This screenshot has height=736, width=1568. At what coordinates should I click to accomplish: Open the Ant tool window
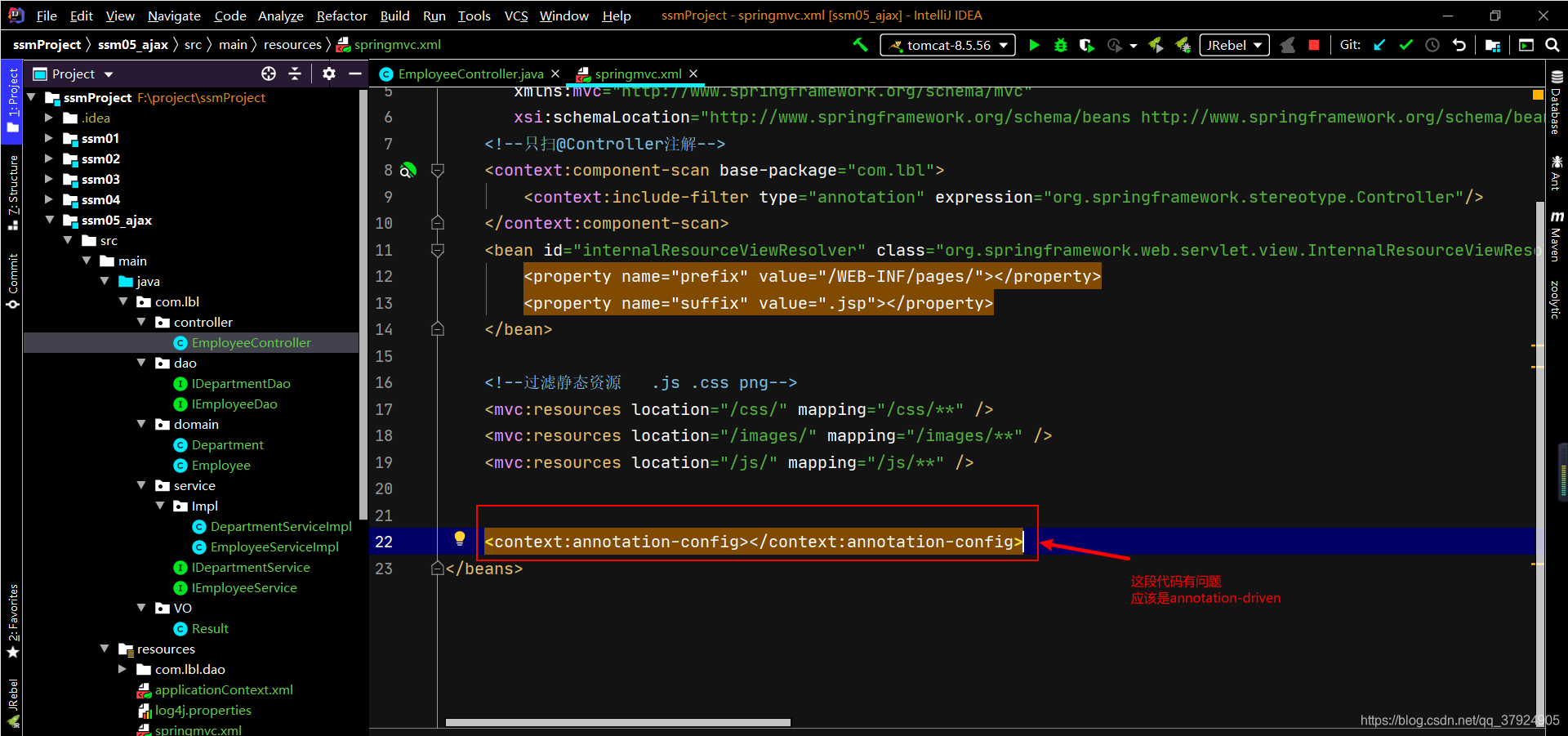tap(1557, 172)
